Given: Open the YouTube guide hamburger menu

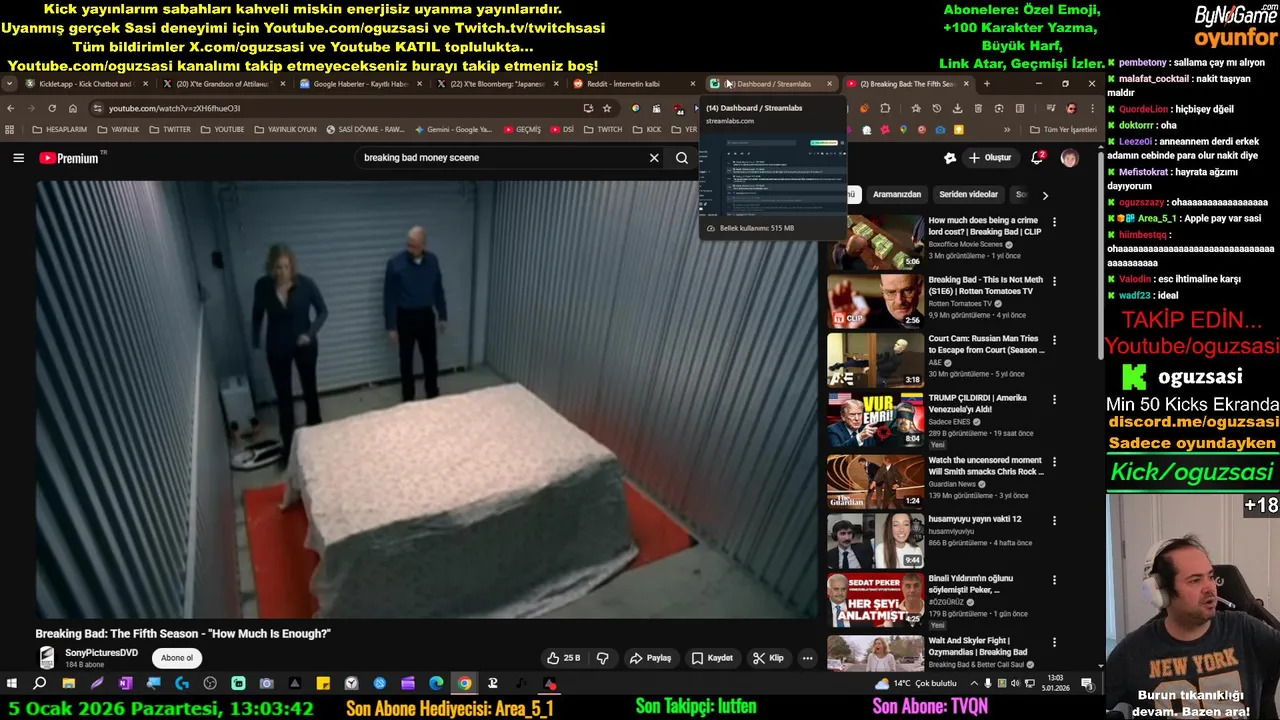Looking at the screenshot, I should (x=18, y=158).
